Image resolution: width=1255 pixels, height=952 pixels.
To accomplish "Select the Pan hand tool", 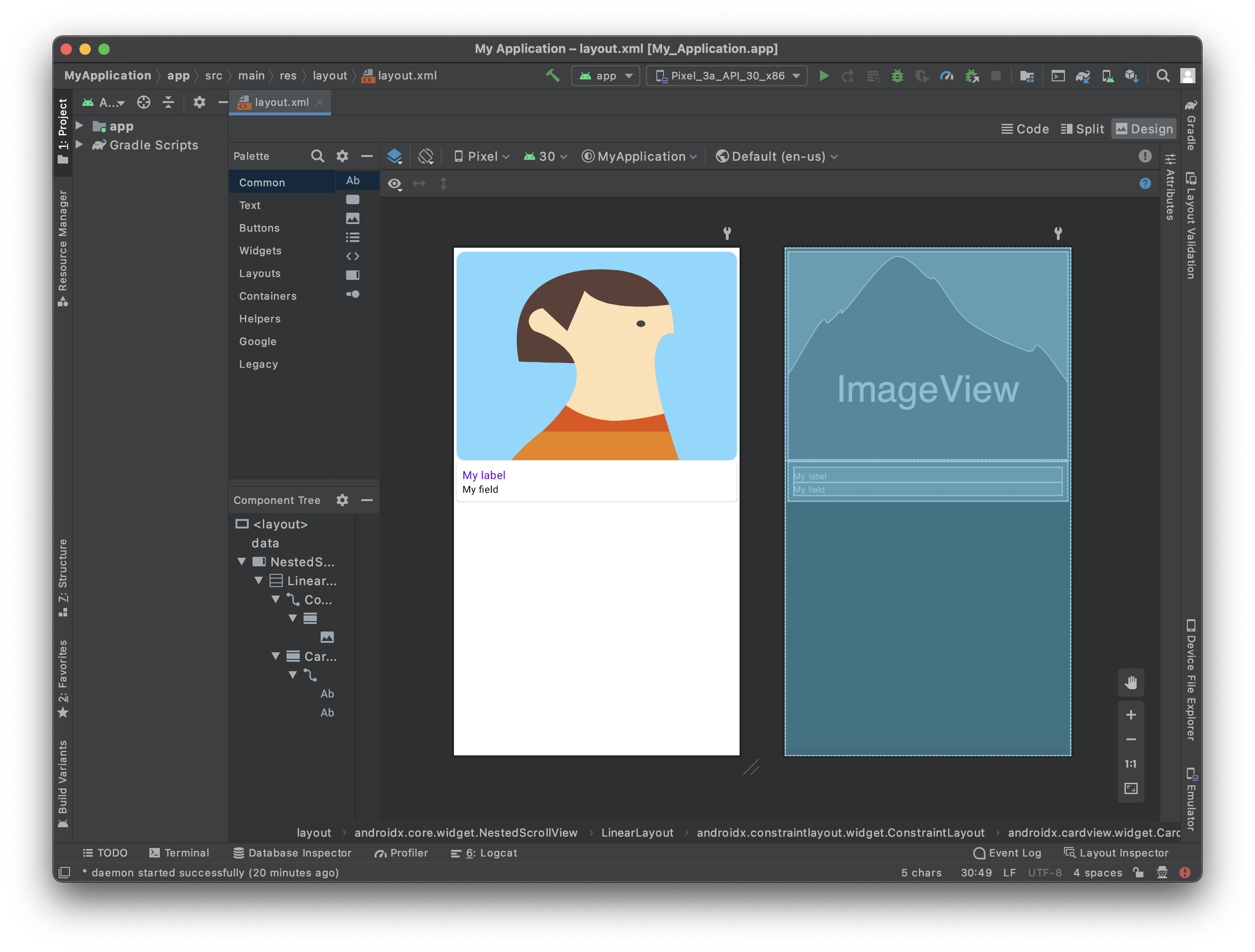I will pyautogui.click(x=1131, y=683).
